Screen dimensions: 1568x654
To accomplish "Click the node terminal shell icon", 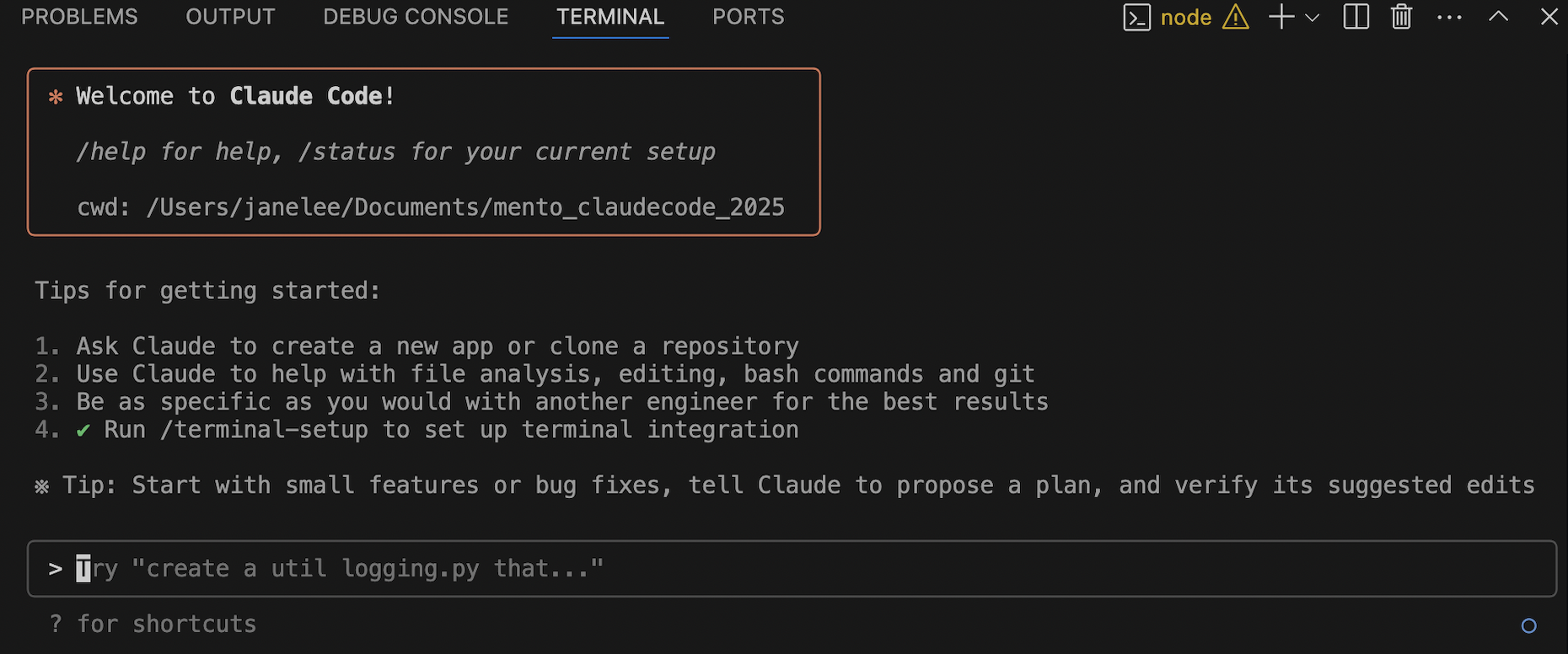I will (x=1136, y=17).
